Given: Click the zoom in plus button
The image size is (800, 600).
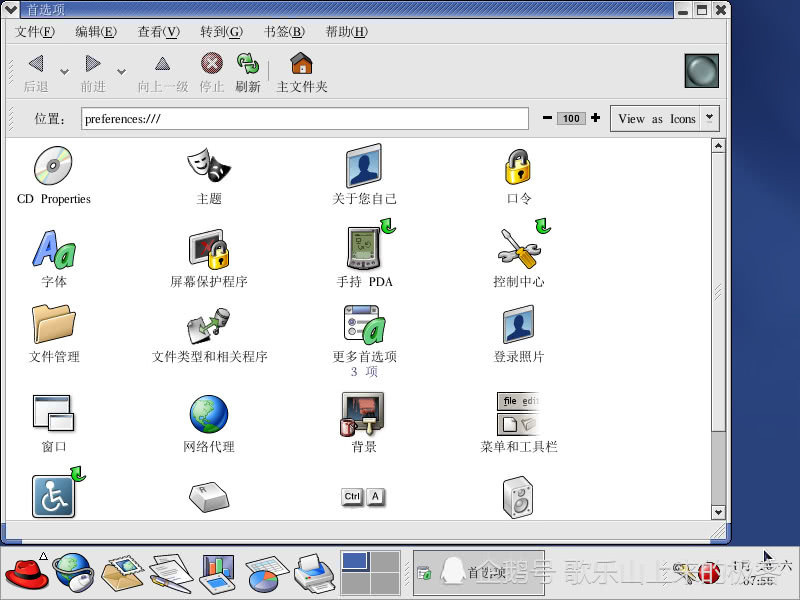Looking at the screenshot, I should click(x=595, y=118).
